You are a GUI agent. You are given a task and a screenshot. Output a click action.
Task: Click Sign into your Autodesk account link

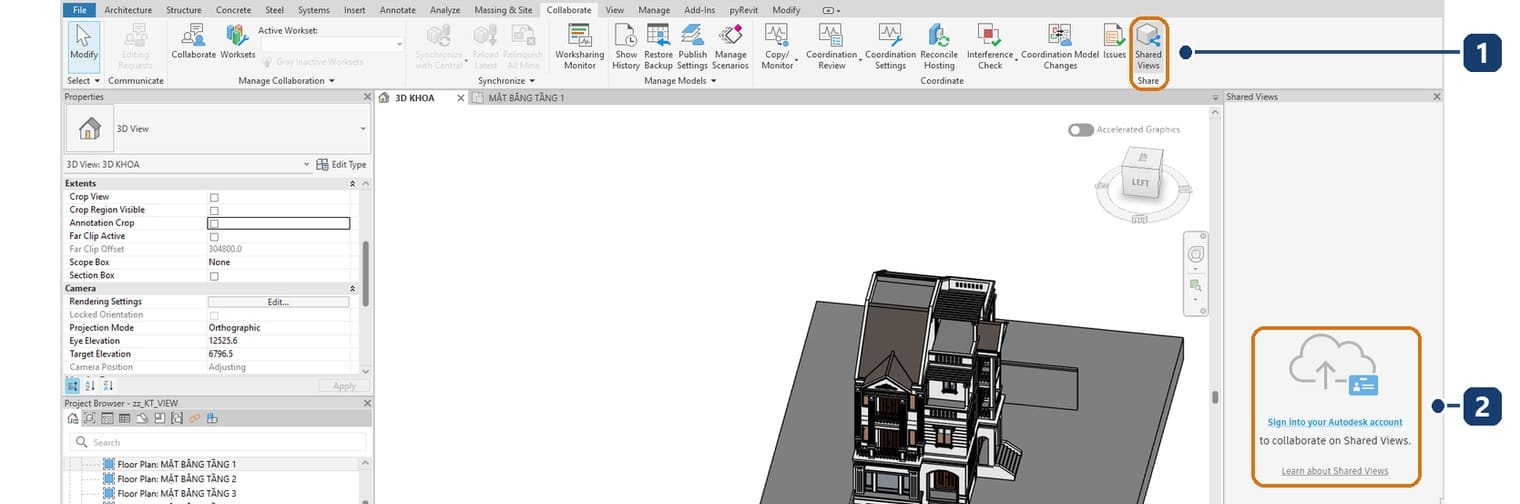tap(1335, 422)
